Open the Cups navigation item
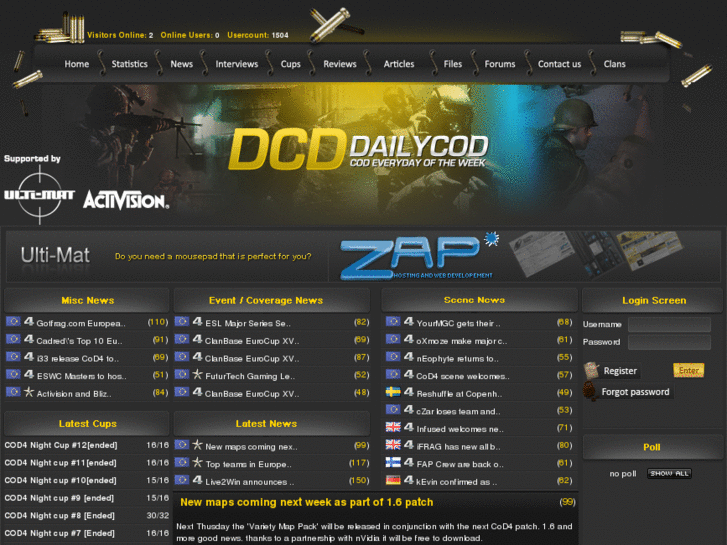727x545 pixels. point(290,64)
